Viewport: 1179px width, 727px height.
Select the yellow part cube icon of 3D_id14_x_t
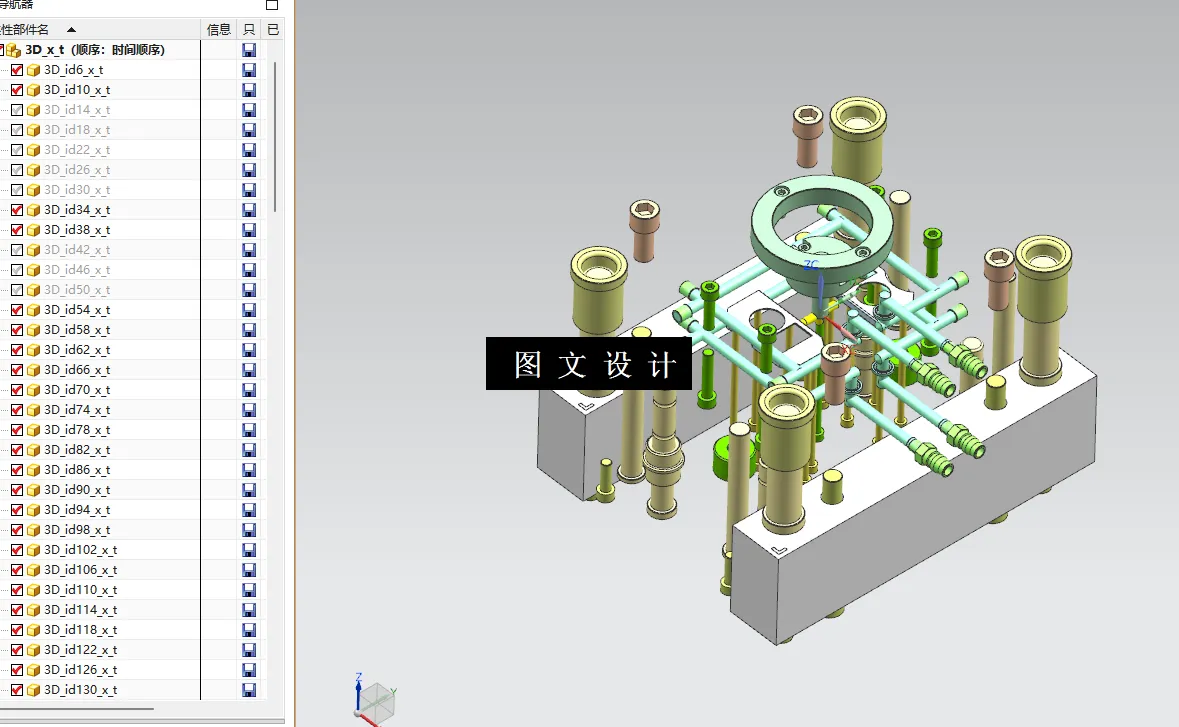point(31,109)
